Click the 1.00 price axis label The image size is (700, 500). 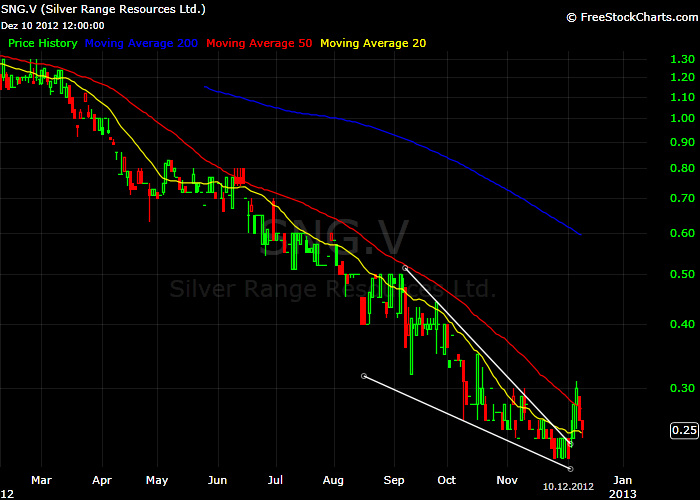683,118
